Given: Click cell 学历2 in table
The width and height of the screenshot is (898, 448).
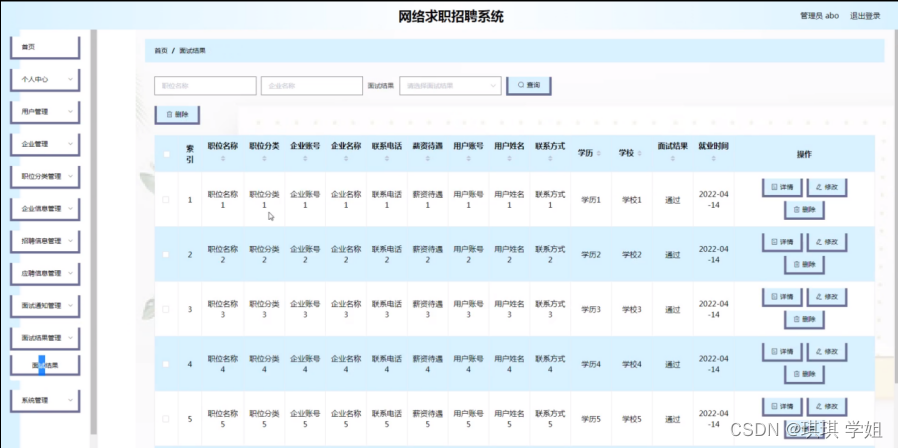Looking at the screenshot, I should (590, 254).
